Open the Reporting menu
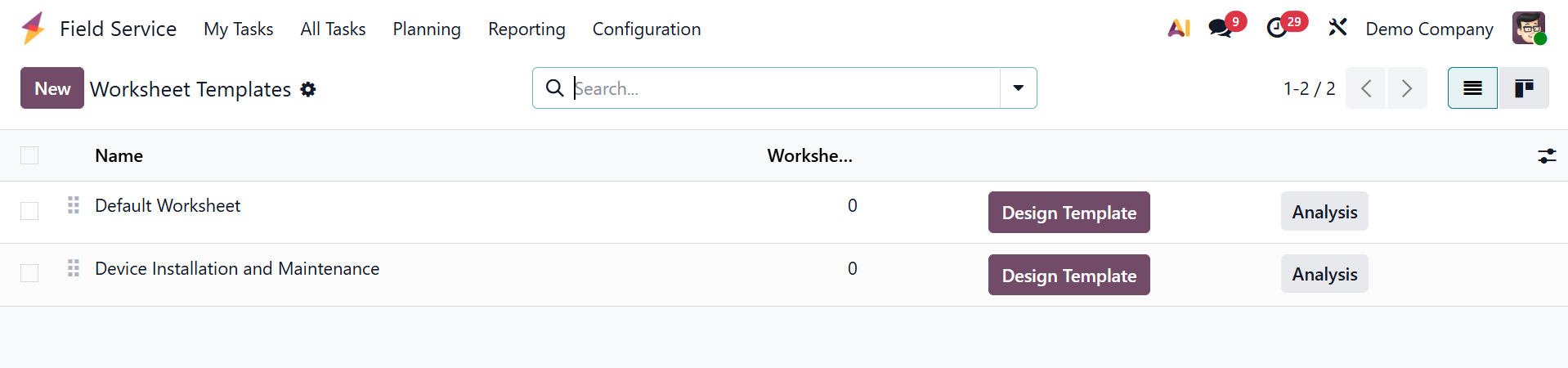The width and height of the screenshot is (1568, 368). tap(526, 29)
